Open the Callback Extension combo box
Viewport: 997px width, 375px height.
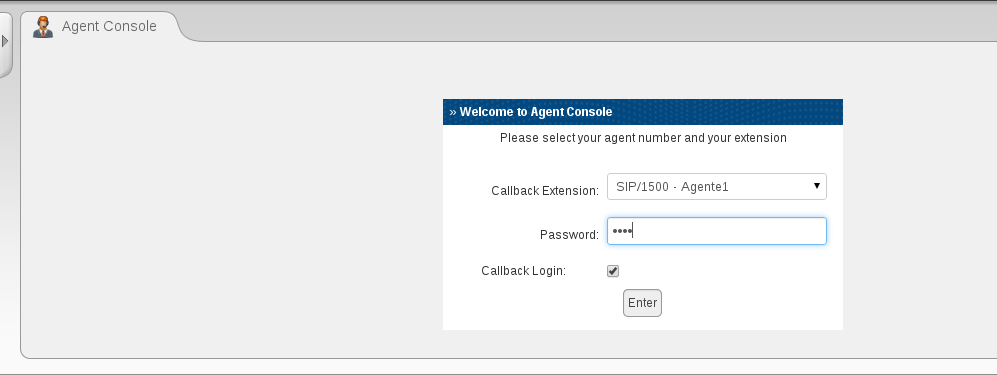pos(717,186)
